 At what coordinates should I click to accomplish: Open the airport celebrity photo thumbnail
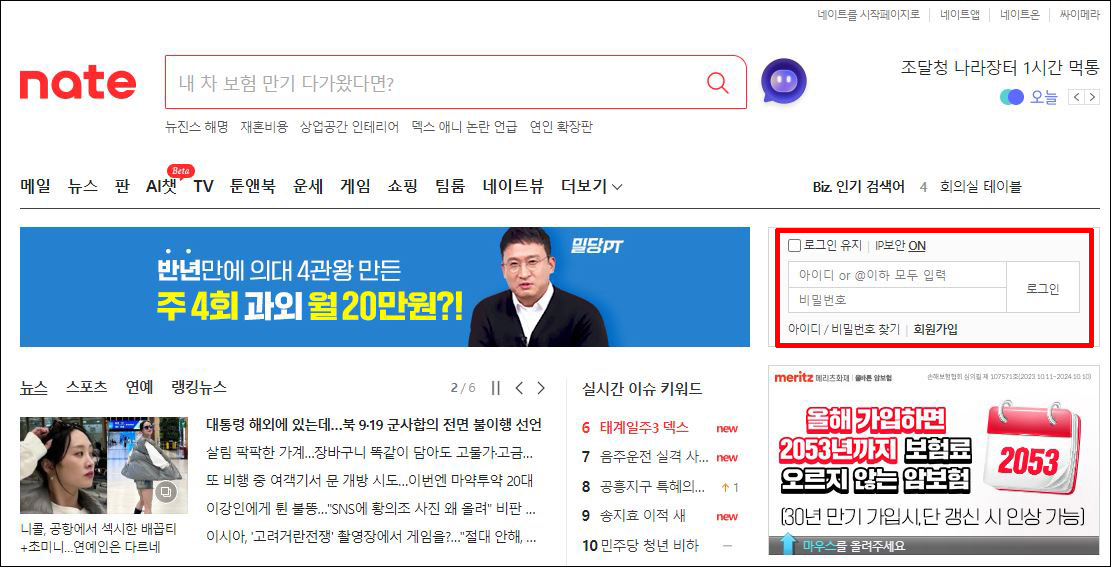click(x=104, y=465)
